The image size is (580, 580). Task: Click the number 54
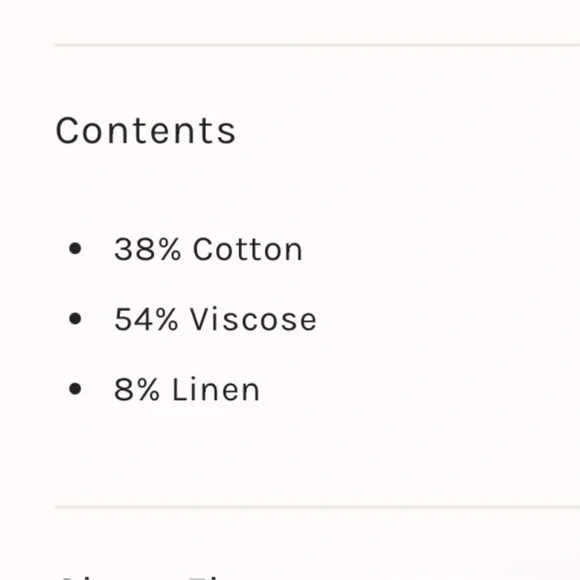133,319
